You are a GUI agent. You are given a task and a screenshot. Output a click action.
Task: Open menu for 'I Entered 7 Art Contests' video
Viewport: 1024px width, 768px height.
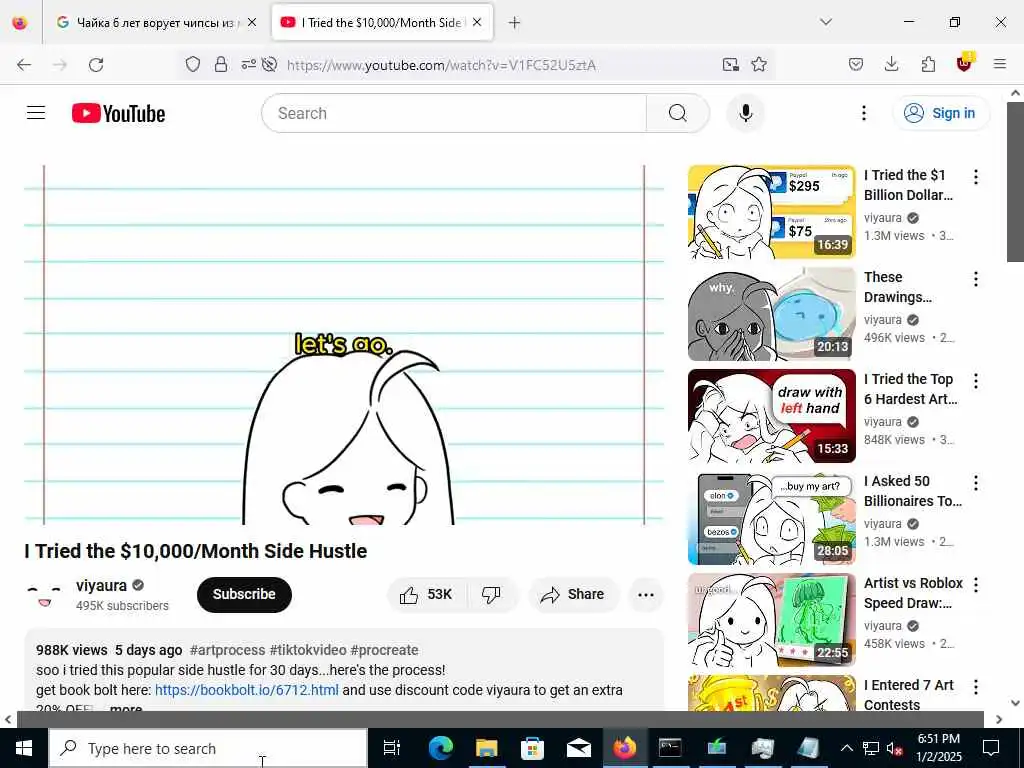tap(976, 687)
